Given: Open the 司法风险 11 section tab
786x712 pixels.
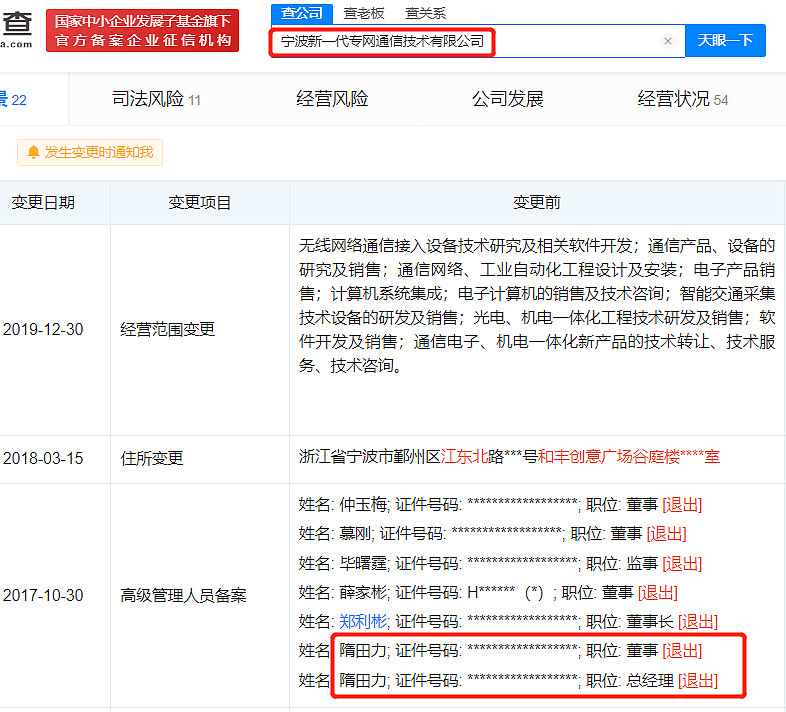Looking at the screenshot, I should click(156, 99).
